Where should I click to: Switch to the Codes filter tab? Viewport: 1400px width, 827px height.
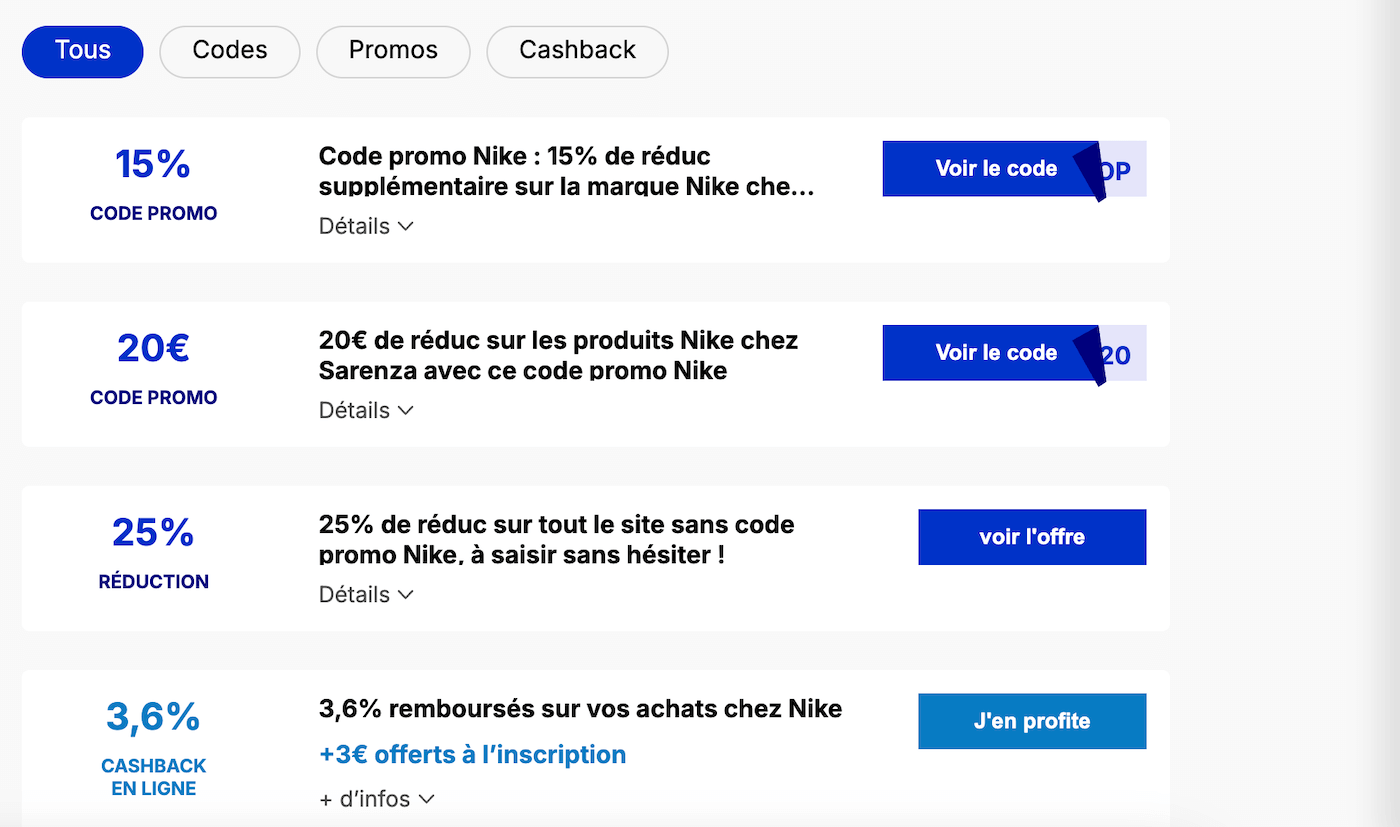(229, 51)
